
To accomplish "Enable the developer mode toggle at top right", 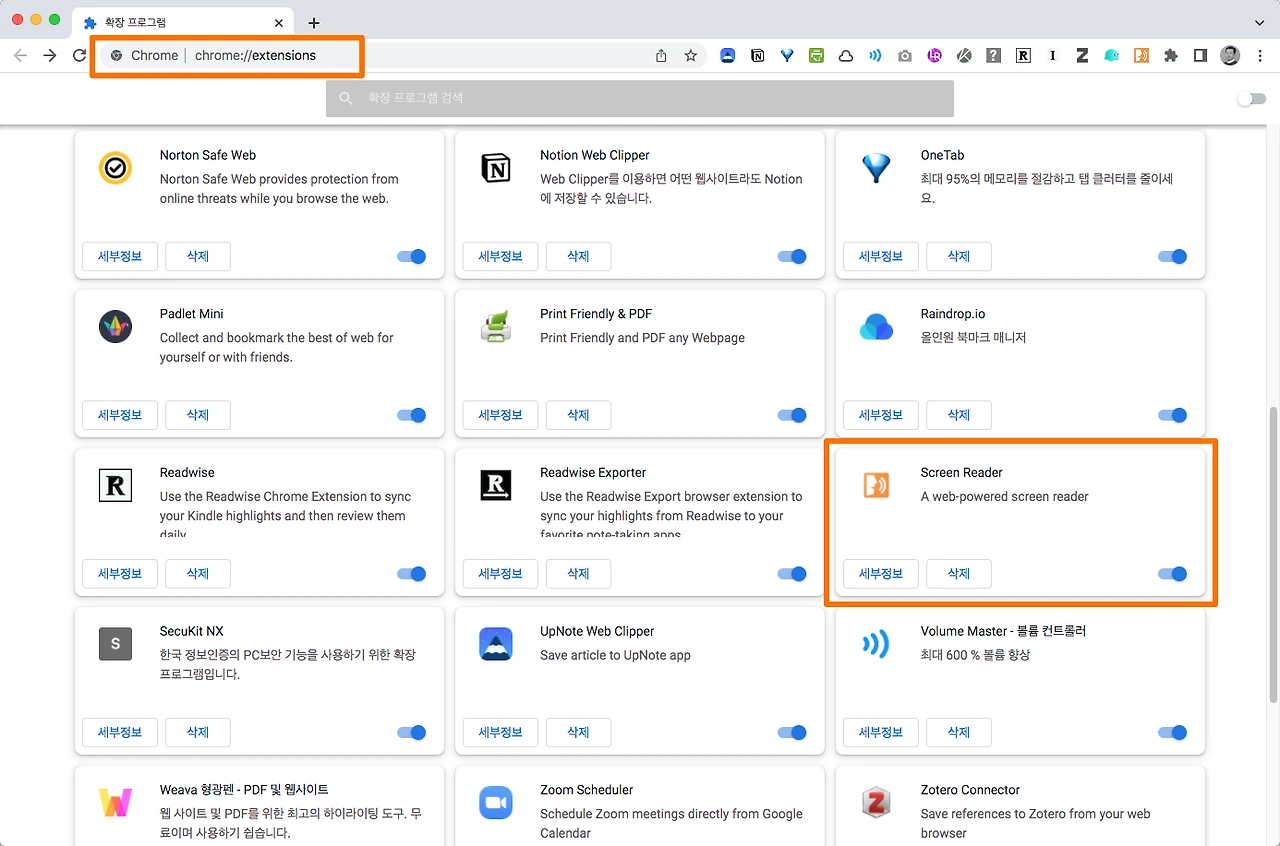I will tap(1251, 99).
